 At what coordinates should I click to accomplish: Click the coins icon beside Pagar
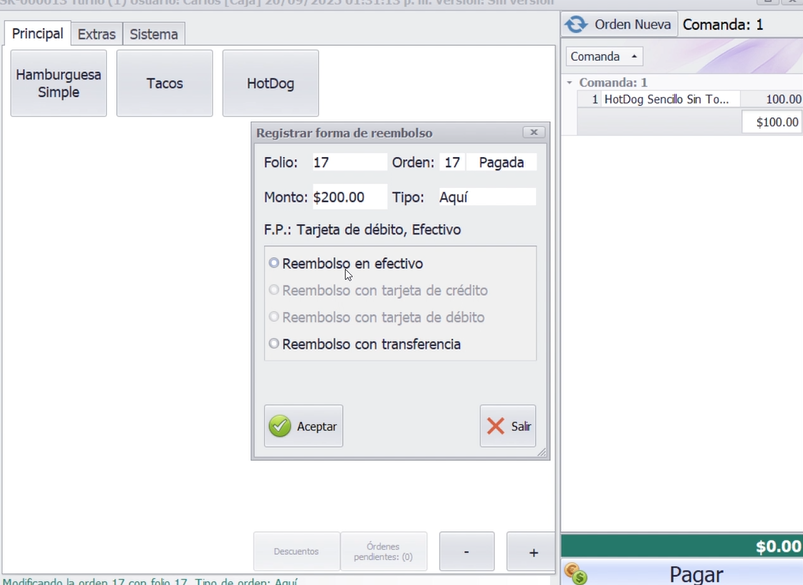575,574
